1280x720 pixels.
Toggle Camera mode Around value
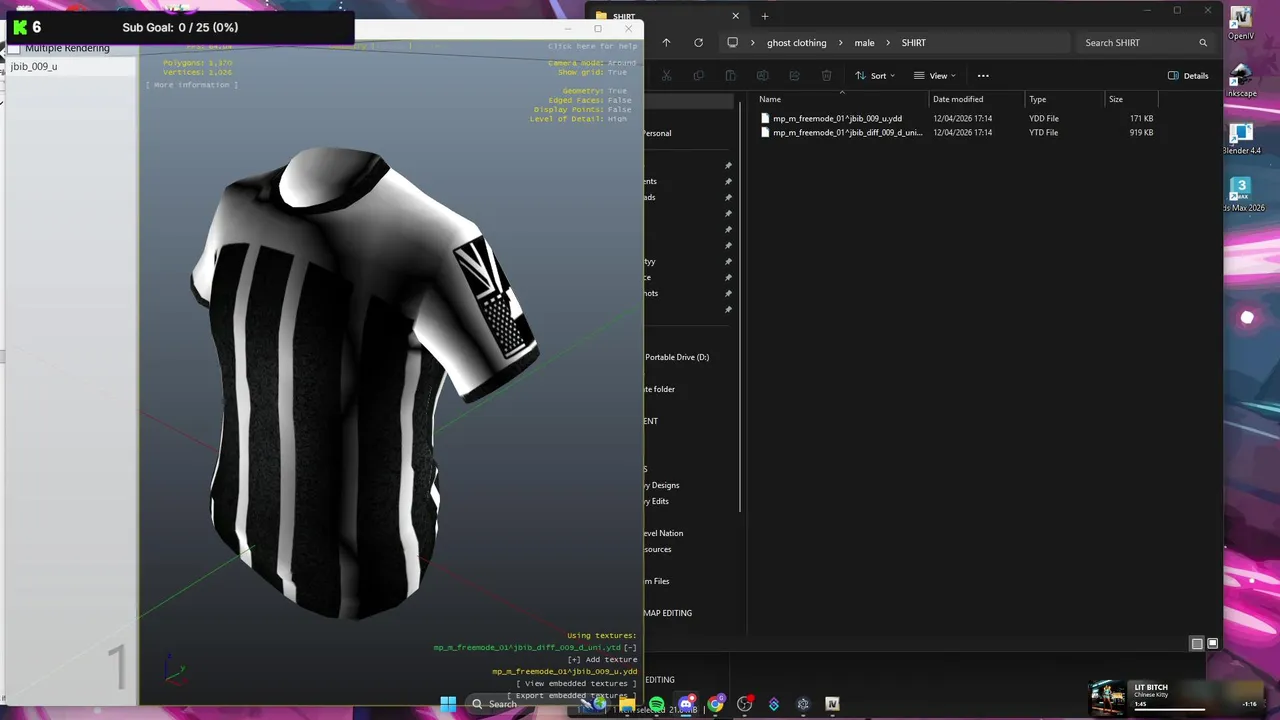tap(621, 63)
